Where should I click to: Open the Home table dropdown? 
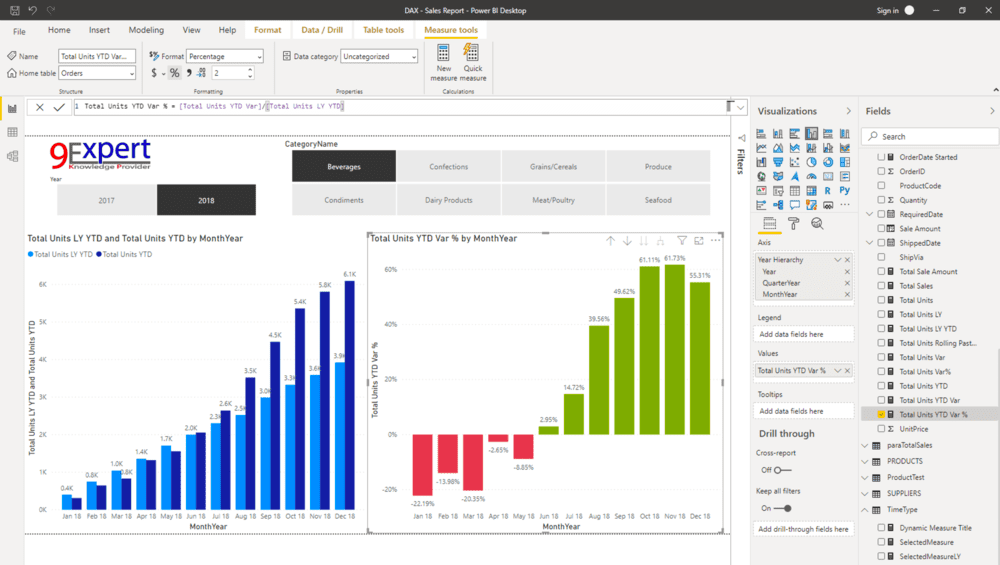point(97,73)
